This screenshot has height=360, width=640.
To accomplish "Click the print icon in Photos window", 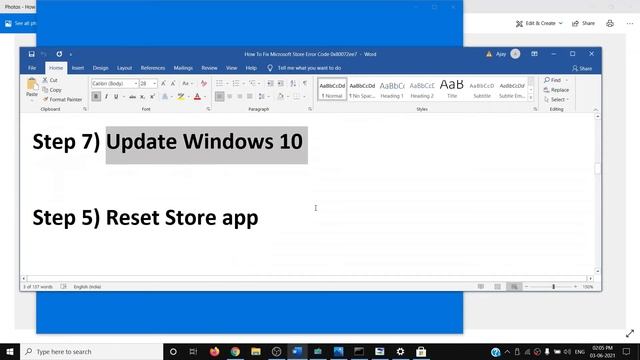I will click(x=610, y=23).
